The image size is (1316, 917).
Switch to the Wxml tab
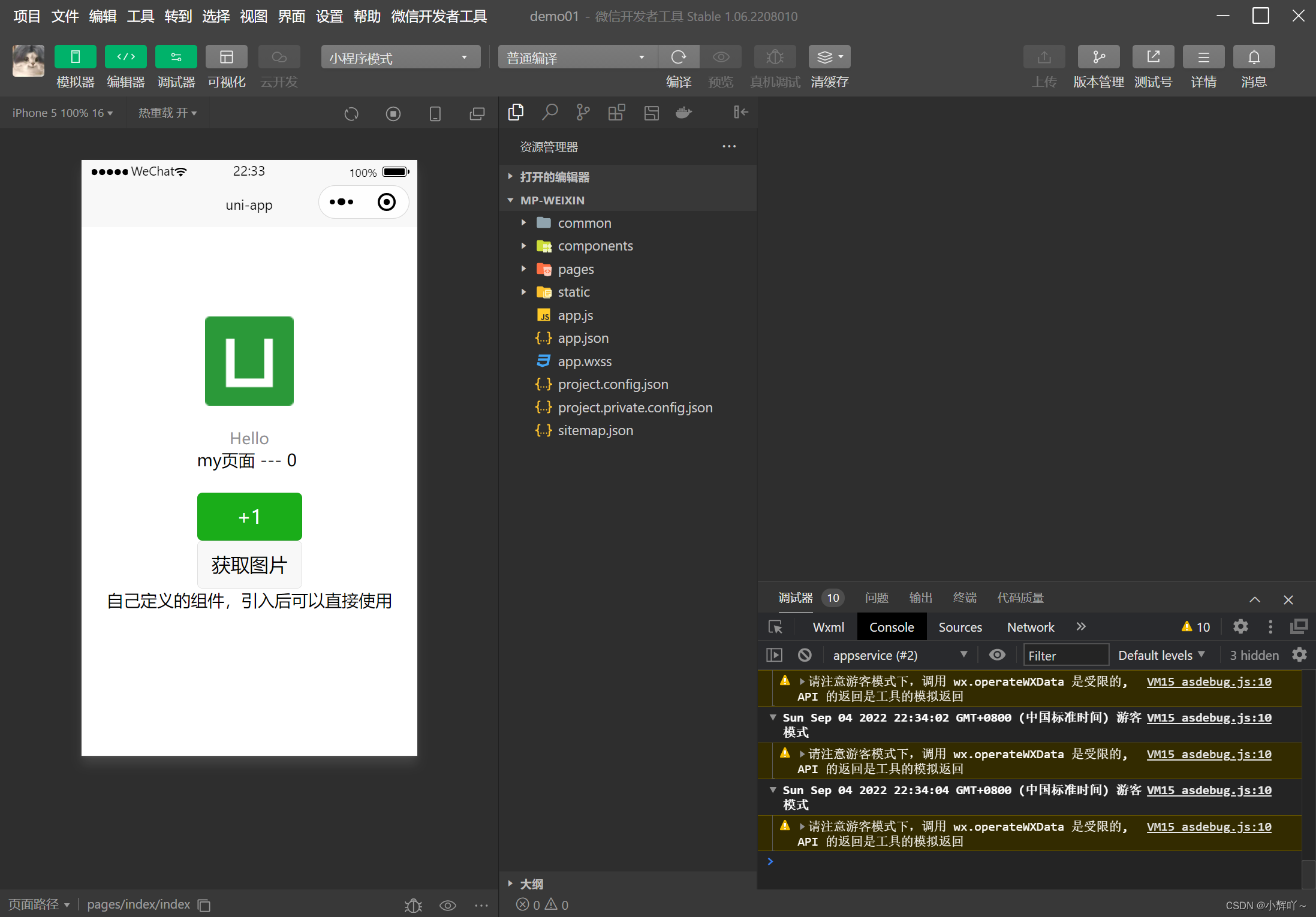[x=828, y=627]
